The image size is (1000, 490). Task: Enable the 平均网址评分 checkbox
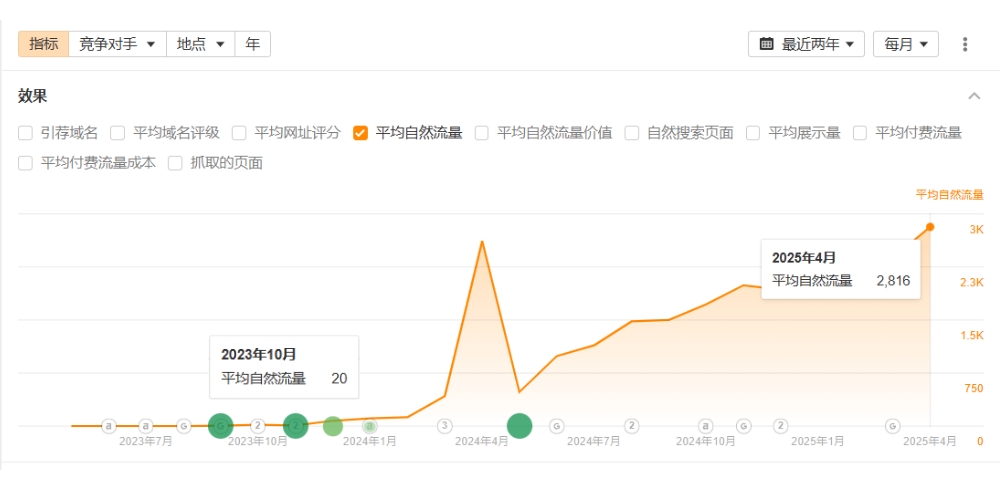(239, 133)
